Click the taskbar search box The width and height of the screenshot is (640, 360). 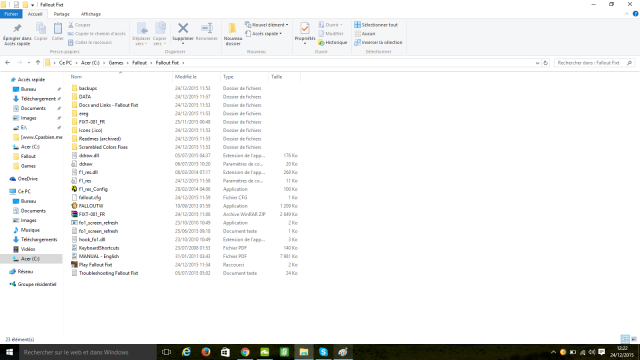(88, 352)
